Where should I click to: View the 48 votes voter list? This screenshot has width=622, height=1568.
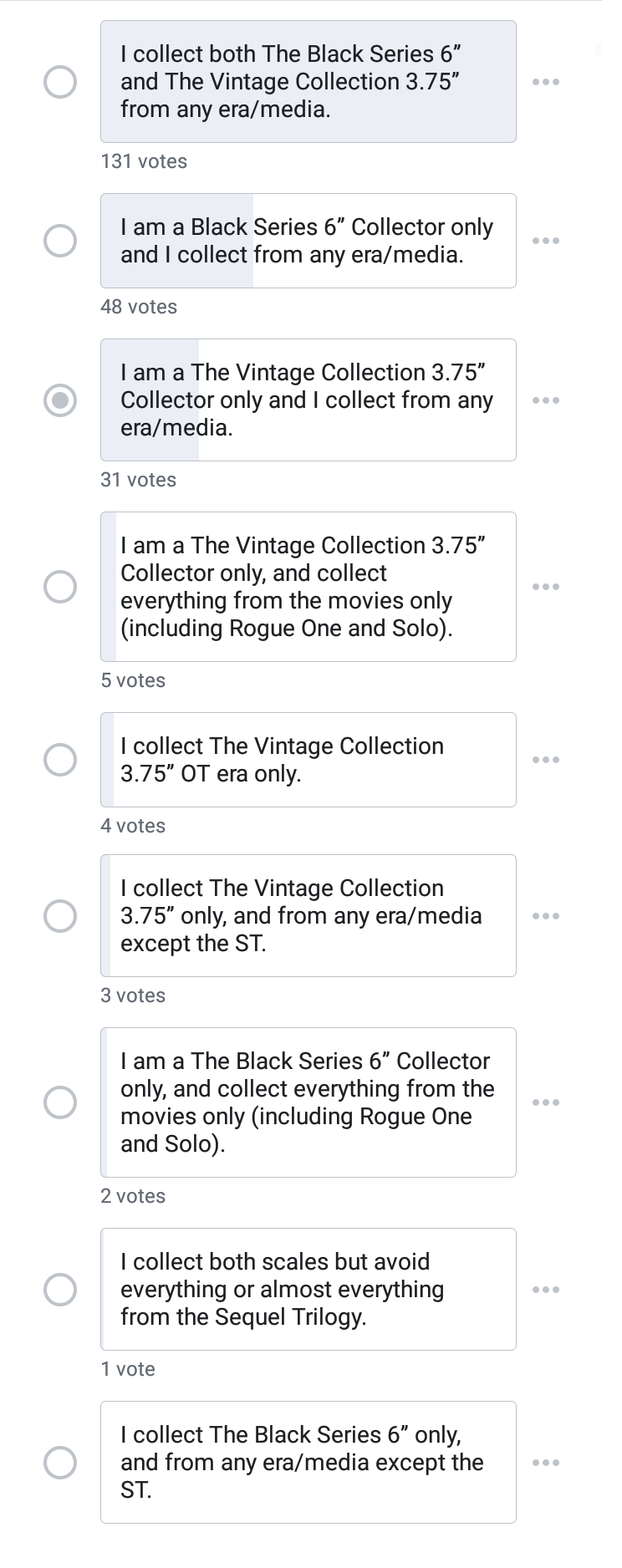[139, 307]
